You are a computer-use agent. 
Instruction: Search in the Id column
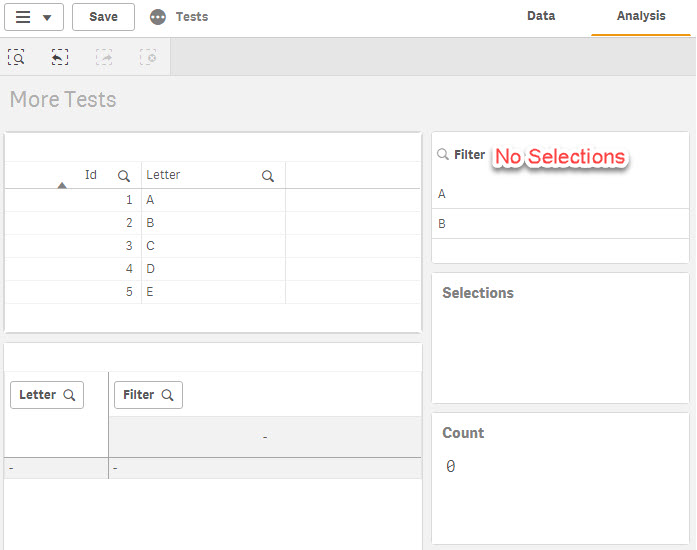click(x=124, y=176)
